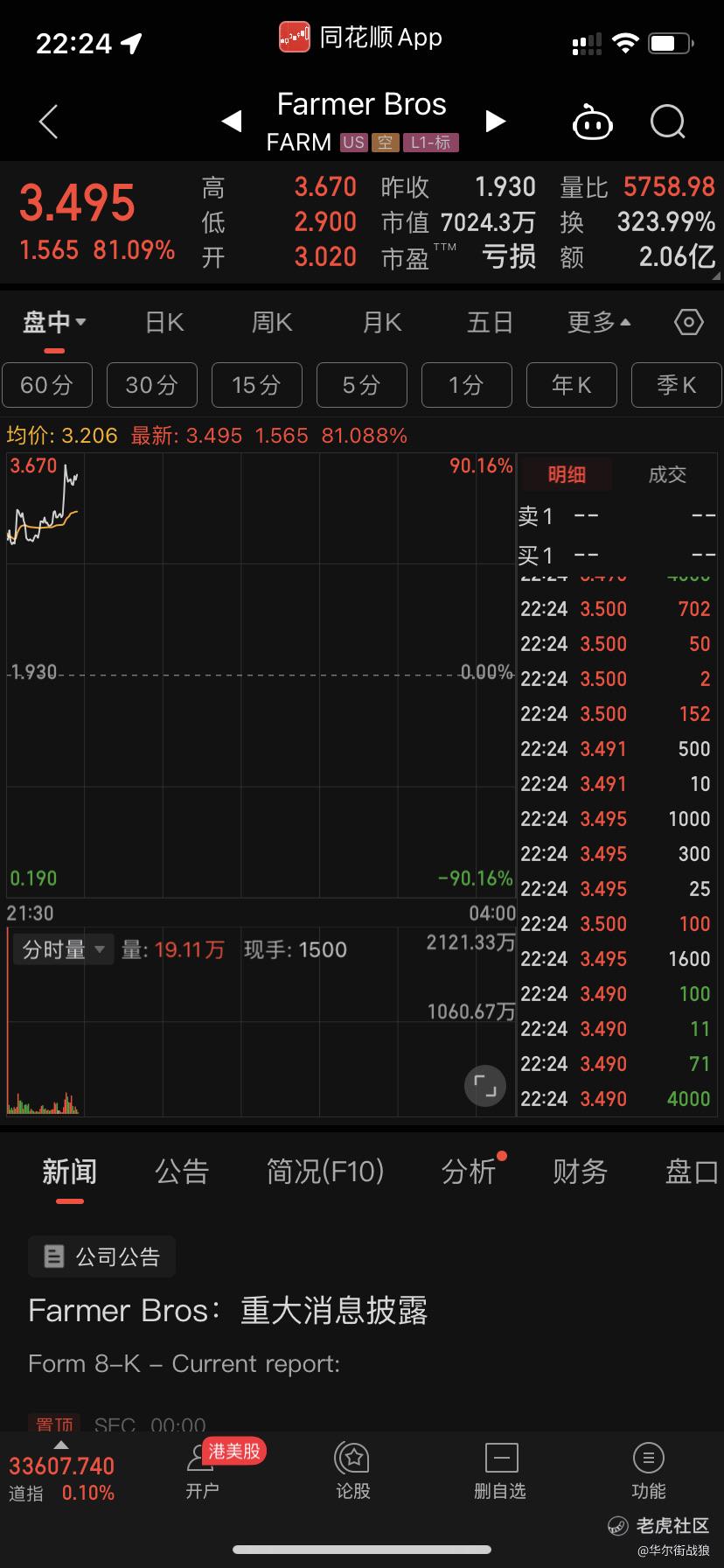Select the 5分 interval button
Image resolution: width=724 pixels, height=1568 pixels.
361,385
